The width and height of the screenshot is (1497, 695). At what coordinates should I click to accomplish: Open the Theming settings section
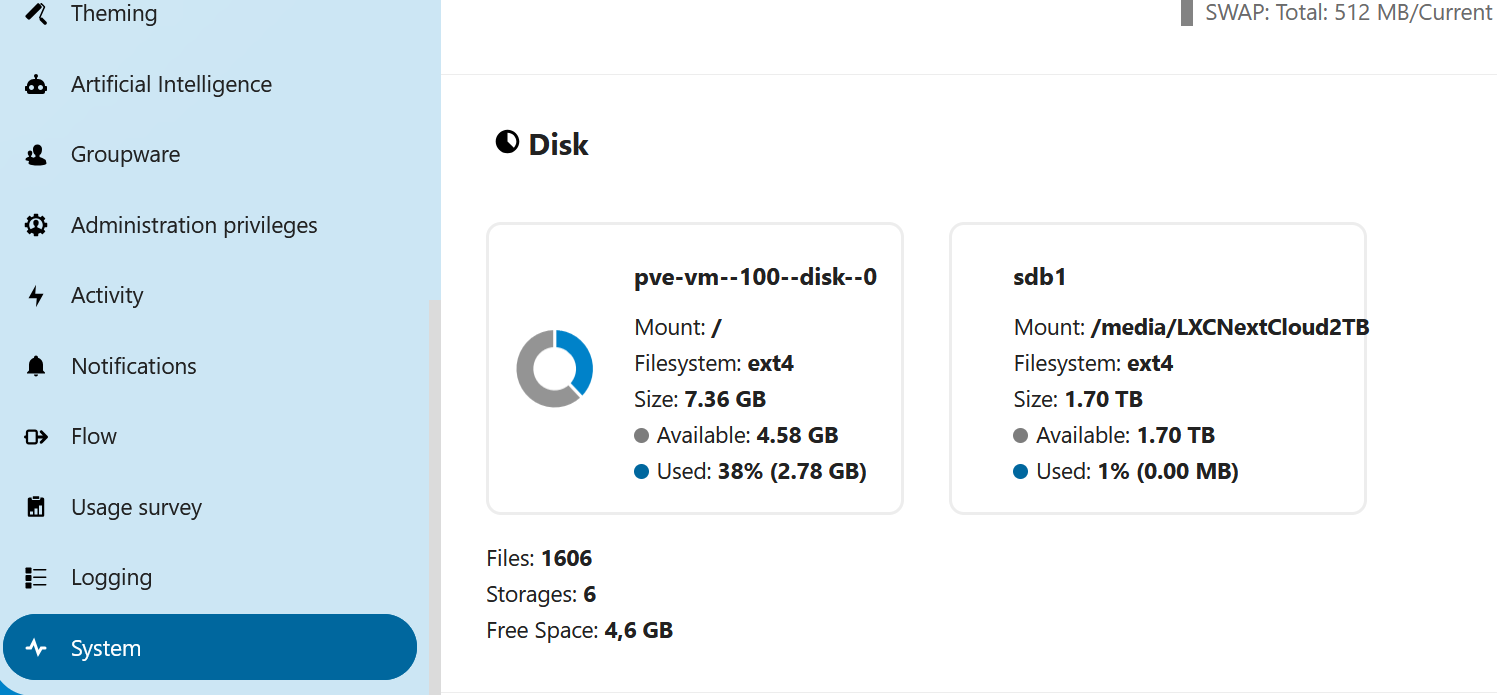point(114,14)
